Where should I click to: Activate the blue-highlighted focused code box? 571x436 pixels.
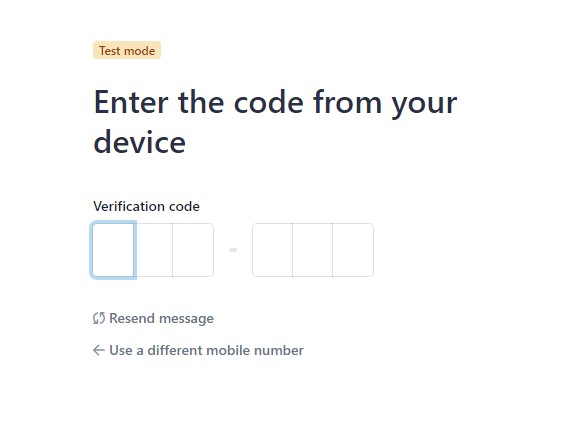113,250
